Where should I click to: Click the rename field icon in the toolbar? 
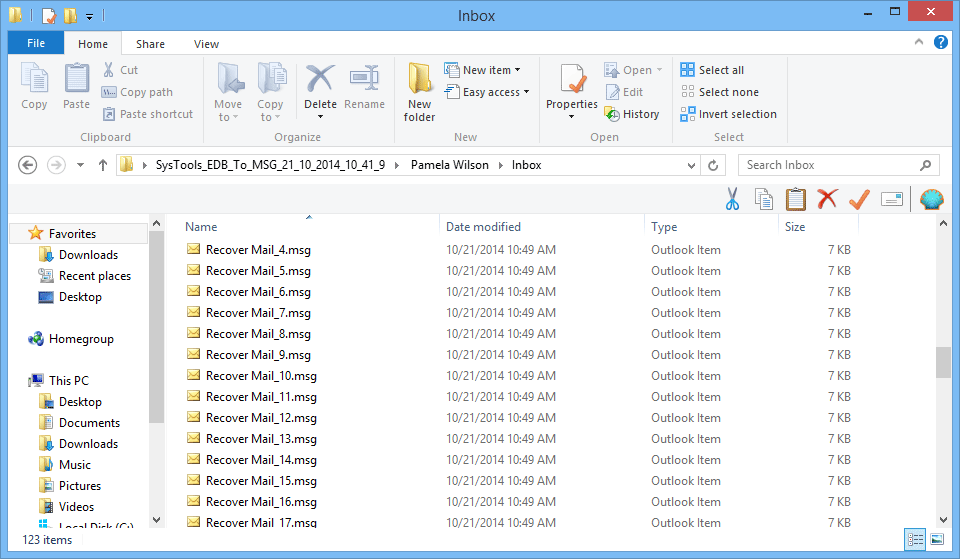click(892, 199)
